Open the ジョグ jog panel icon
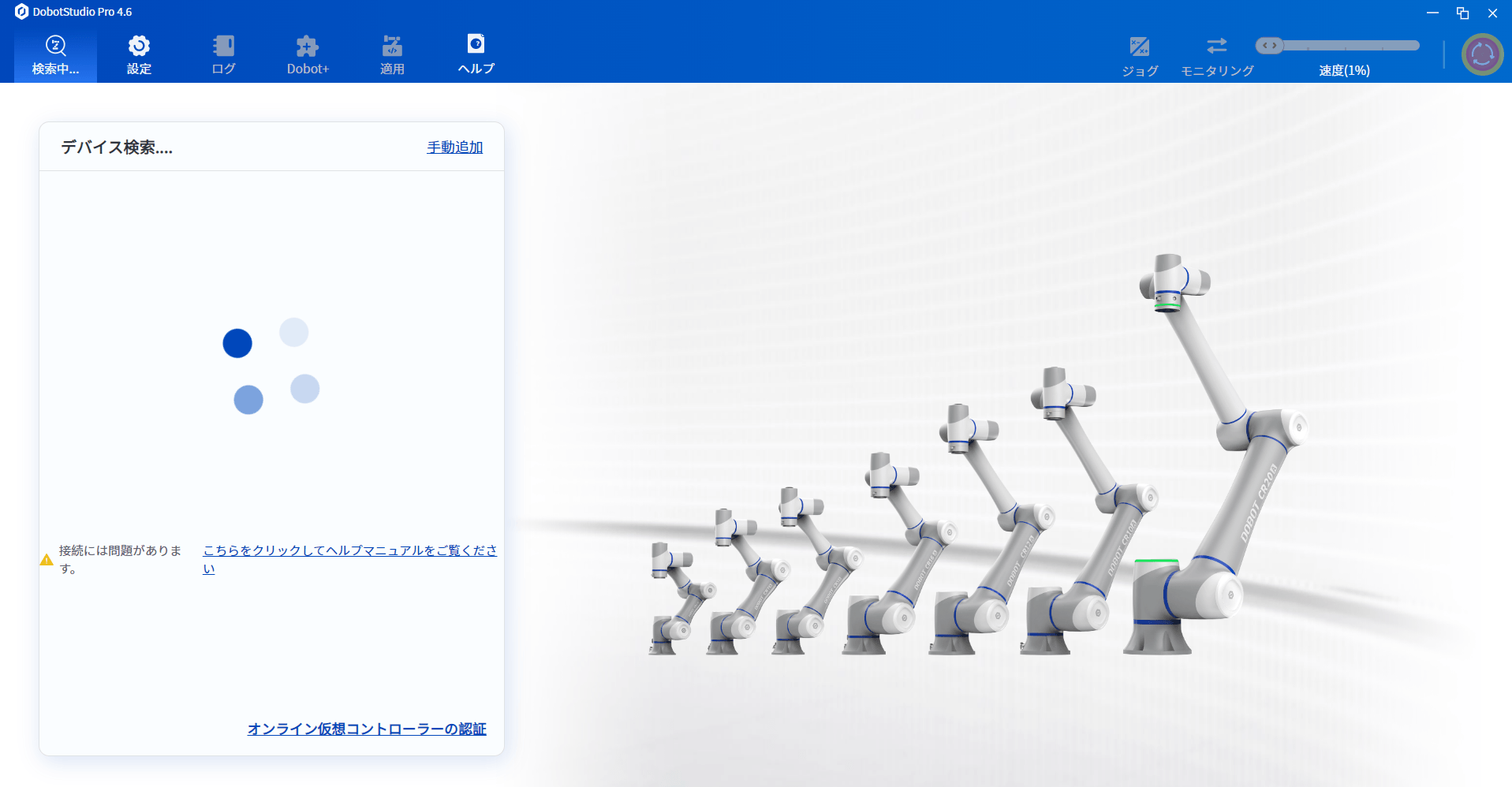The height and width of the screenshot is (787, 1512). [1139, 47]
